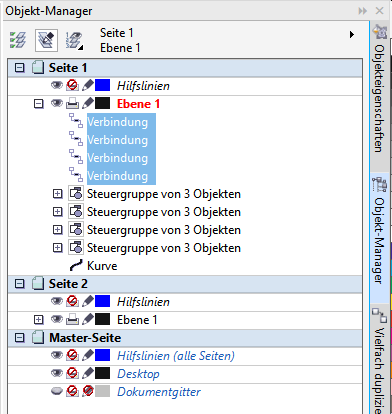Viewport: 392px width, 414px height.
Task: Click black swatch of Desktop layer
Action: [102, 374]
